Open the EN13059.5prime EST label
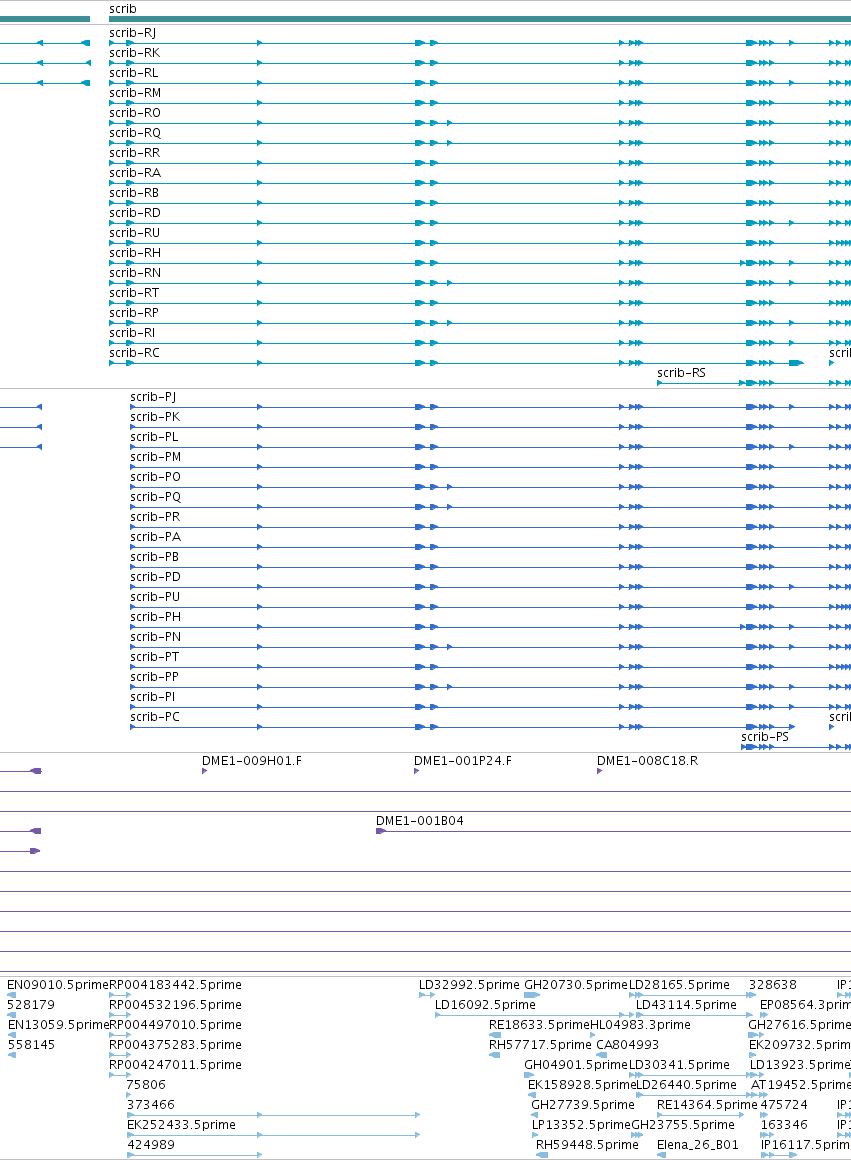Image resolution: width=851 pixels, height=1160 pixels. coord(58,1025)
